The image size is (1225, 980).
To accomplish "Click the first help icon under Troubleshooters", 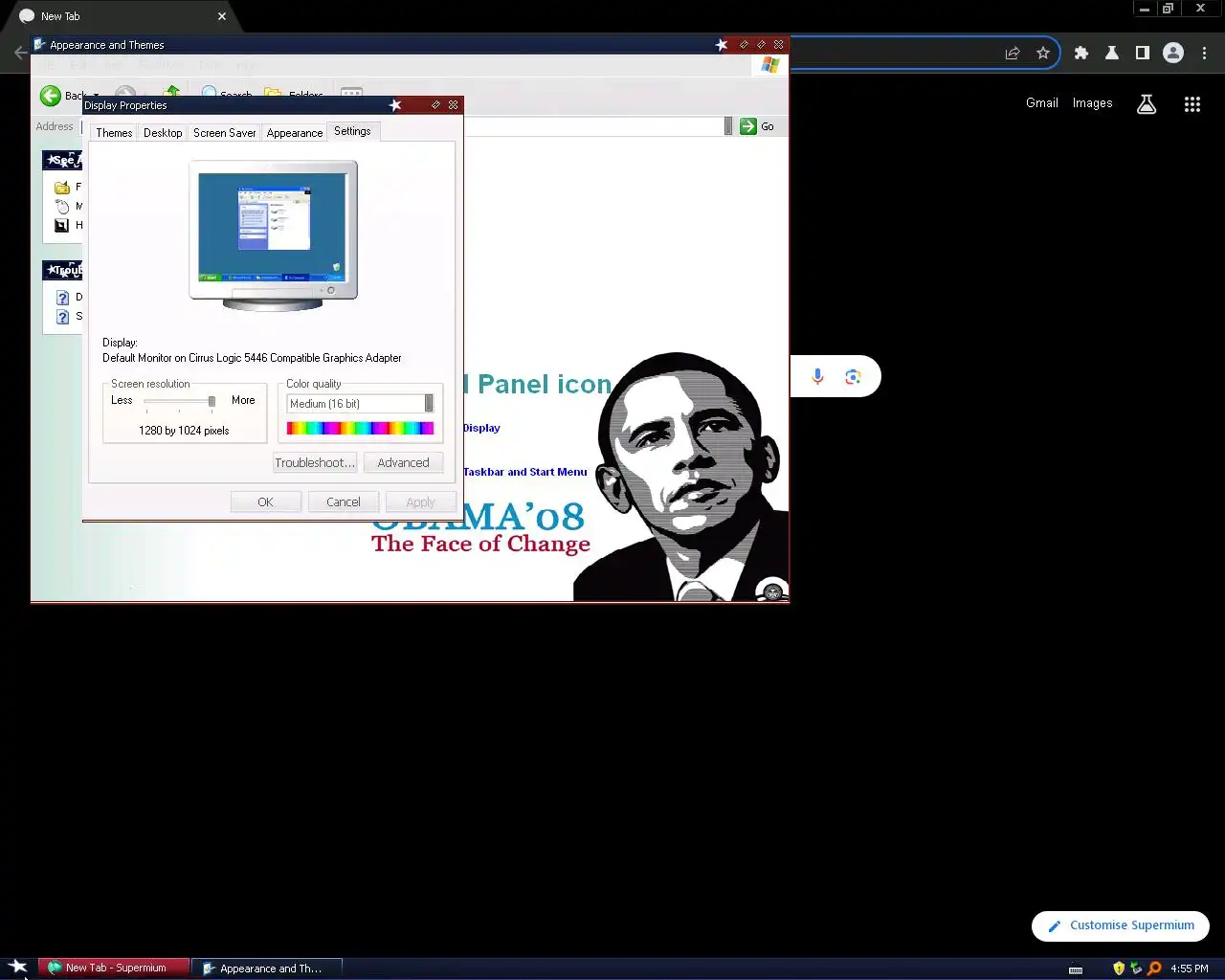I will [63, 298].
